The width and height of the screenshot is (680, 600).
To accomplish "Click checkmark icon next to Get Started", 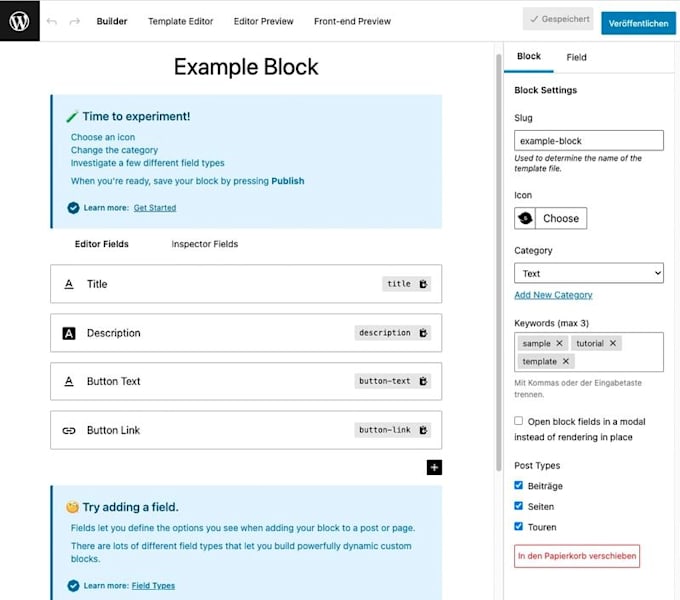I will pos(73,208).
